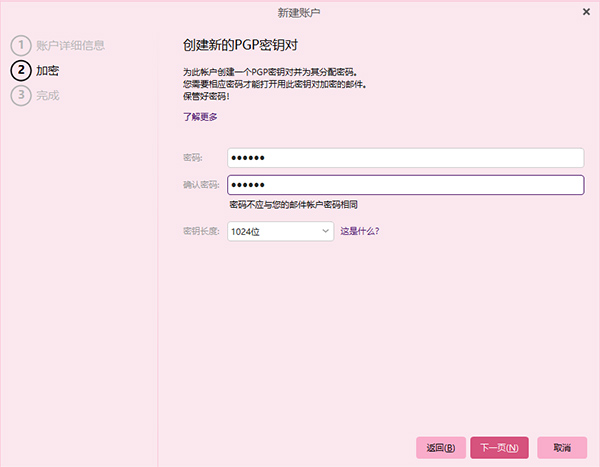Cancel with the 取消 button
600x467 pixels.
pyautogui.click(x=561, y=447)
